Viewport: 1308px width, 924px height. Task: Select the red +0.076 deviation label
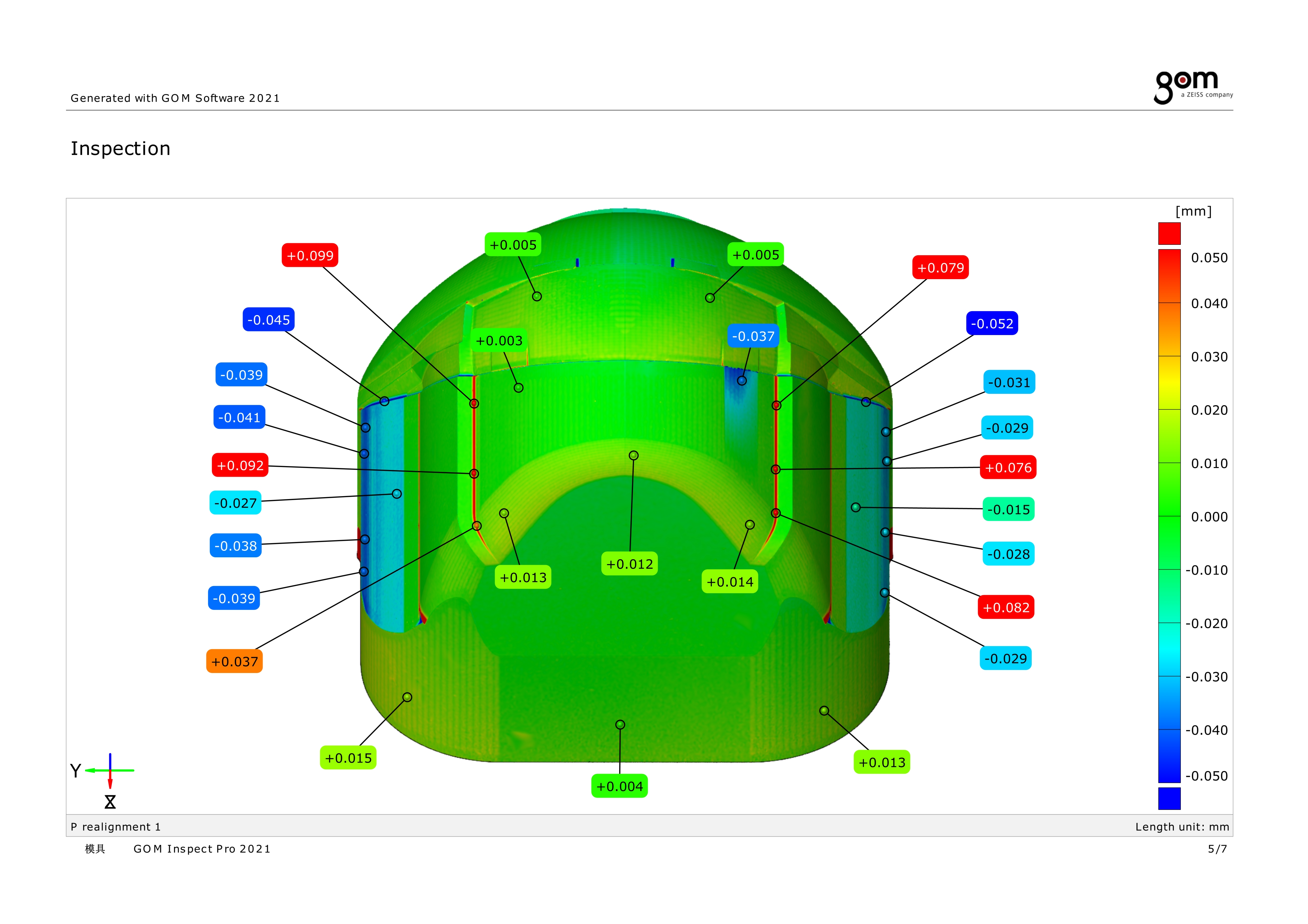coord(1008,467)
